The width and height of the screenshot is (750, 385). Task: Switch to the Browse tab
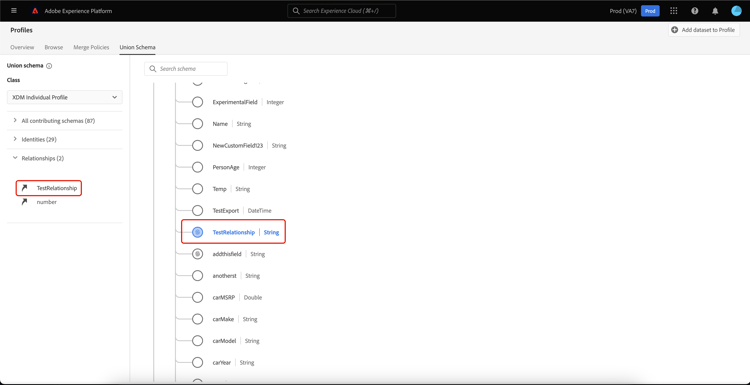pyautogui.click(x=54, y=47)
